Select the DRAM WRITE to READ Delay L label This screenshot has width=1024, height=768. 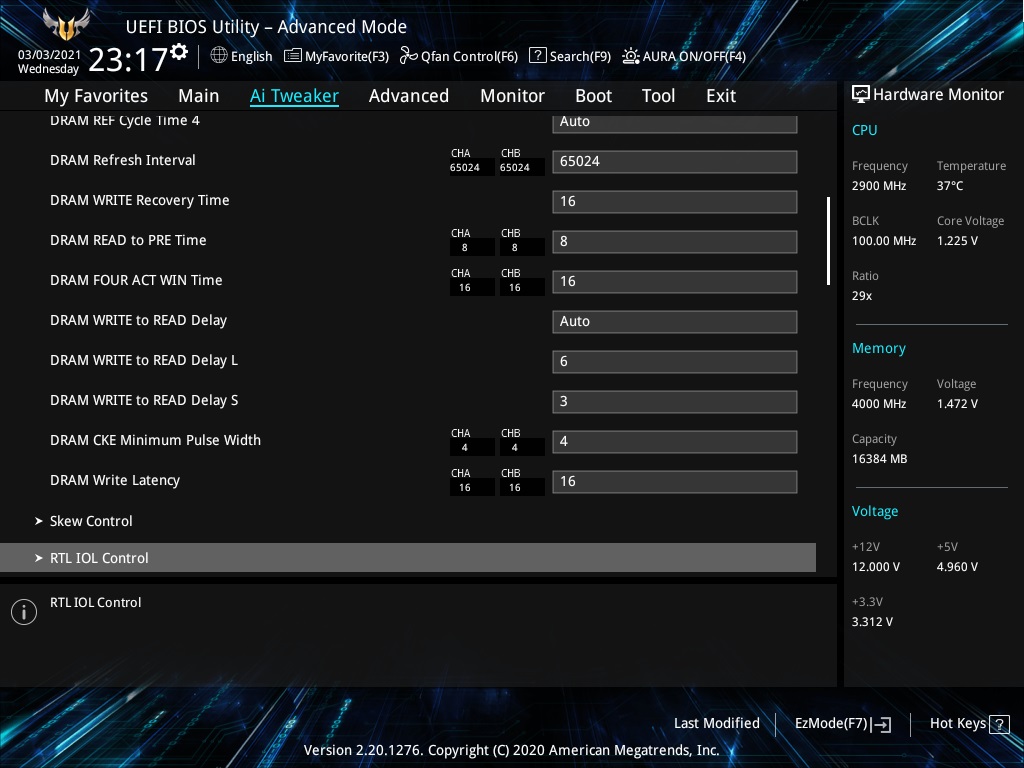(144, 360)
